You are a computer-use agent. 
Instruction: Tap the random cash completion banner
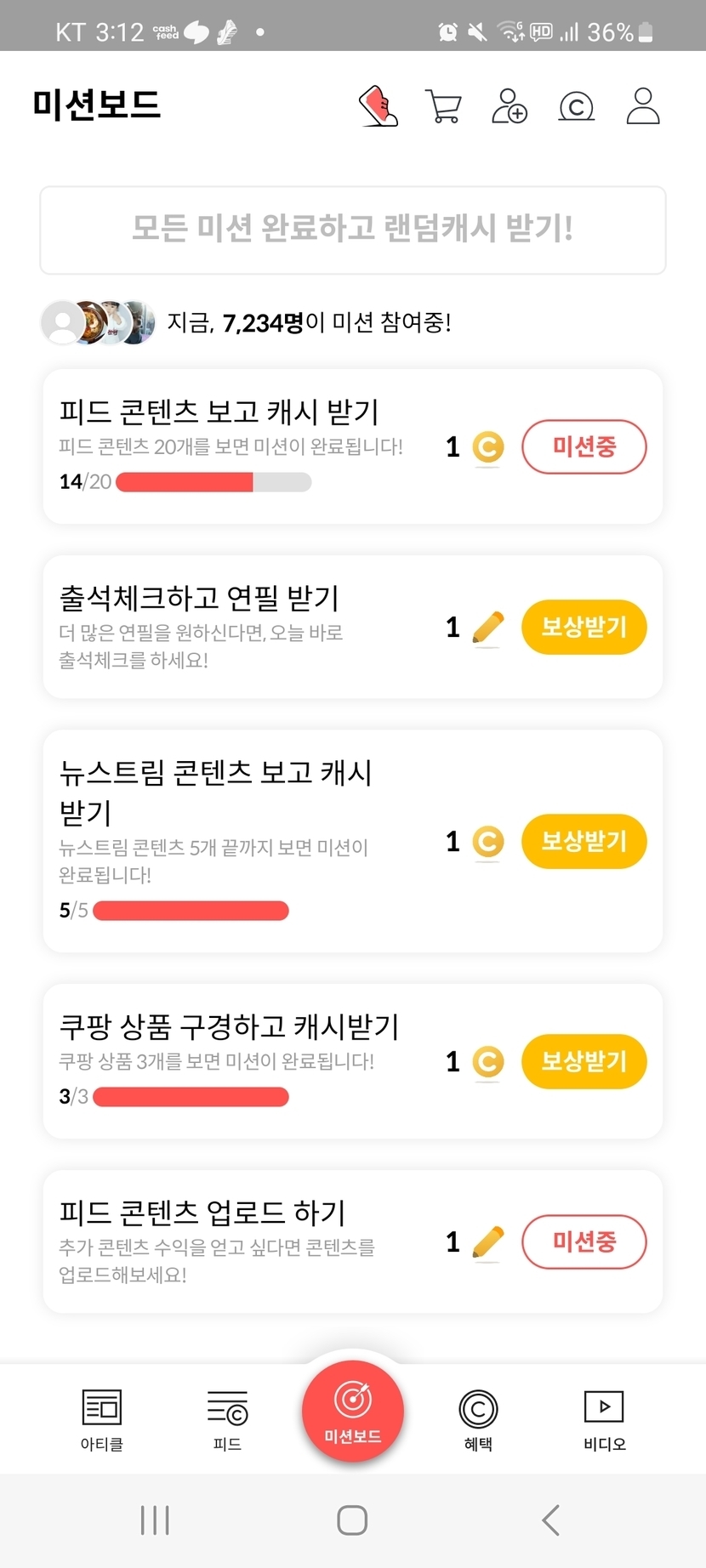coord(353,230)
